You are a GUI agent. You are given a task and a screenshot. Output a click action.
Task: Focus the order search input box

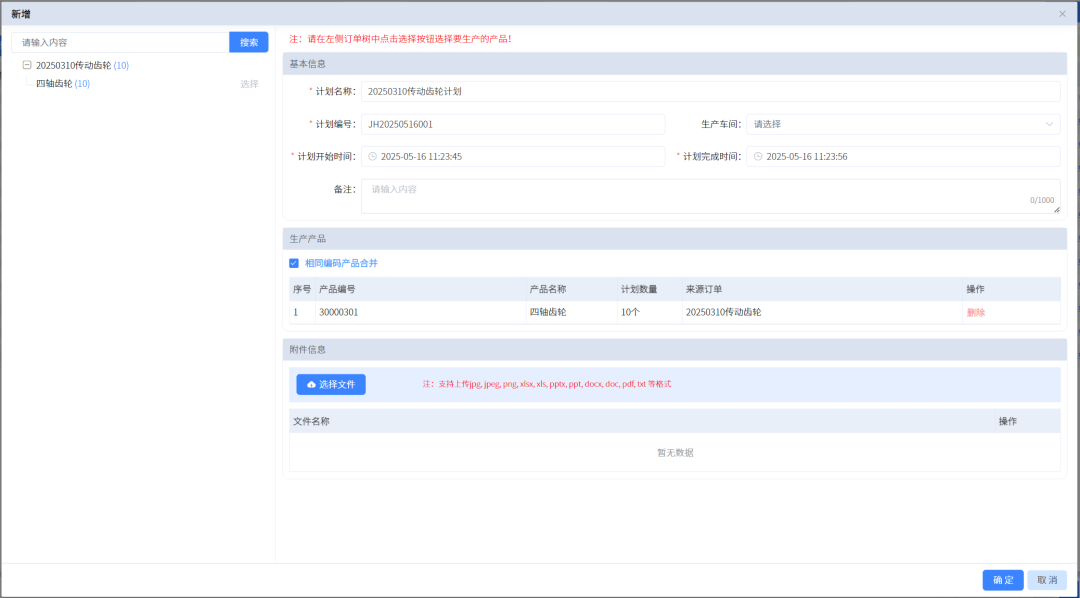click(120, 42)
